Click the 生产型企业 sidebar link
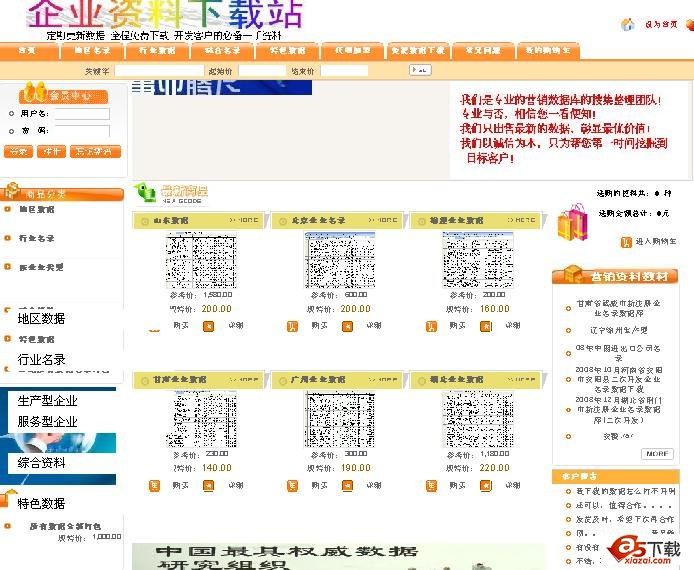The image size is (694, 570). (47, 401)
